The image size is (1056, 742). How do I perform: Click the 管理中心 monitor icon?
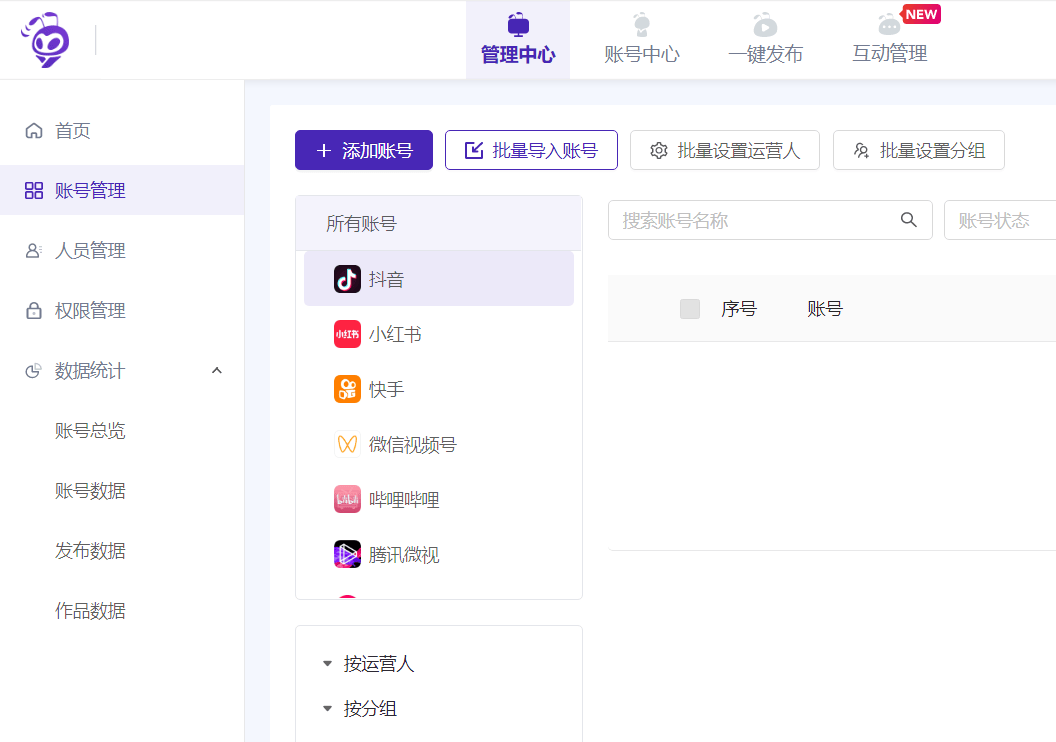coord(518,25)
